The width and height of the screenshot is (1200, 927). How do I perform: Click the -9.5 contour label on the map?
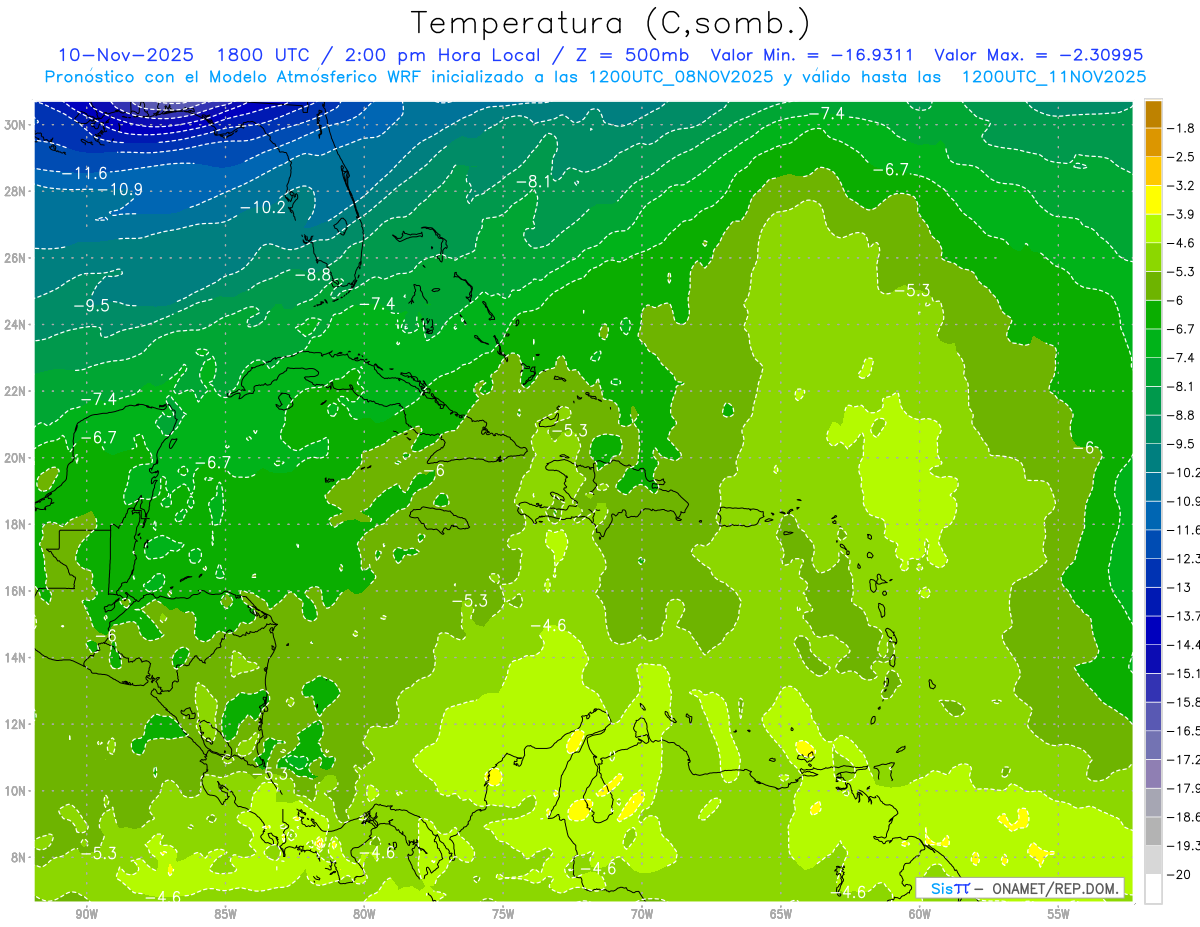pos(92,306)
